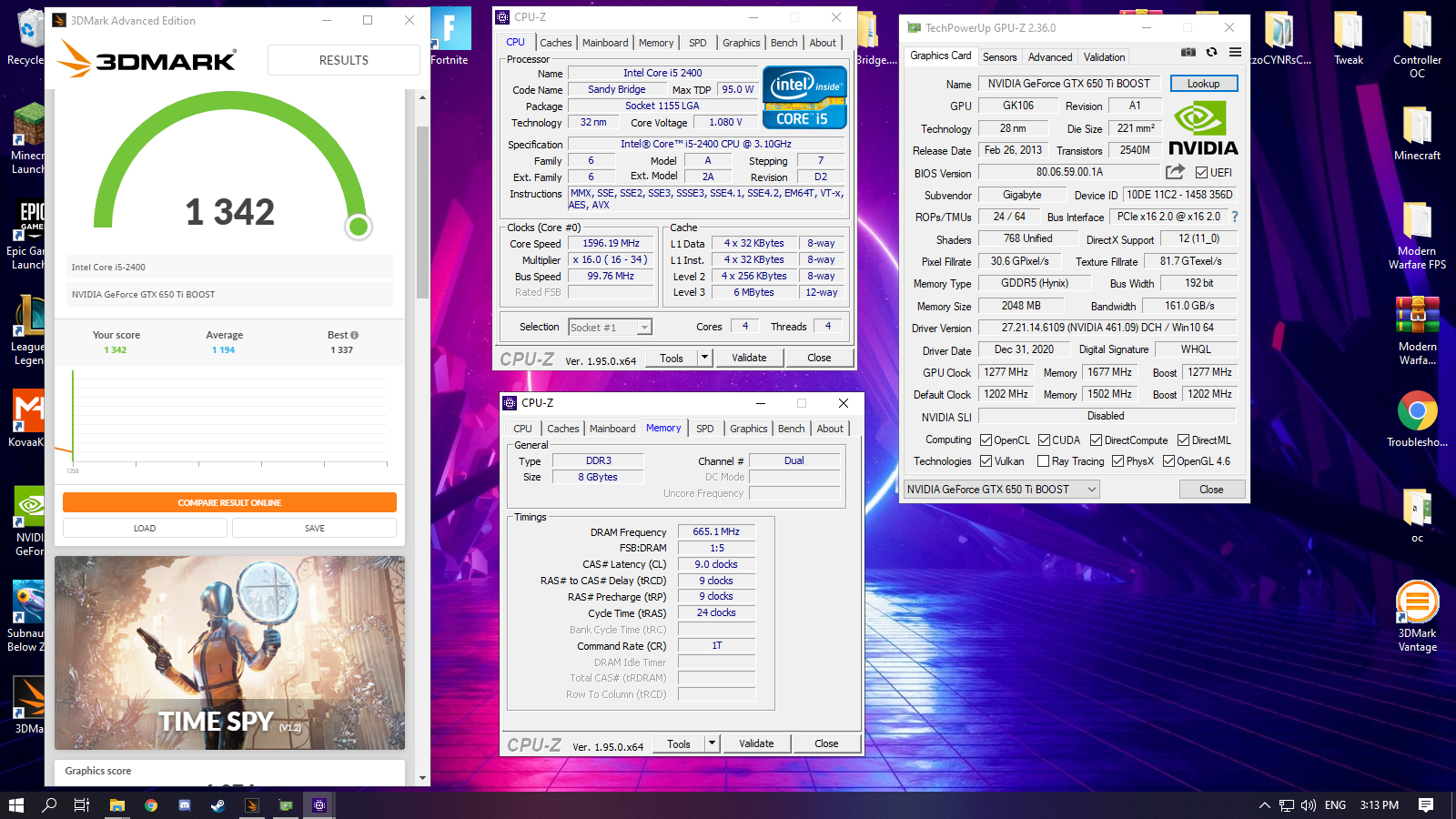
Task: Open Steam from the taskbar
Action: [218, 805]
